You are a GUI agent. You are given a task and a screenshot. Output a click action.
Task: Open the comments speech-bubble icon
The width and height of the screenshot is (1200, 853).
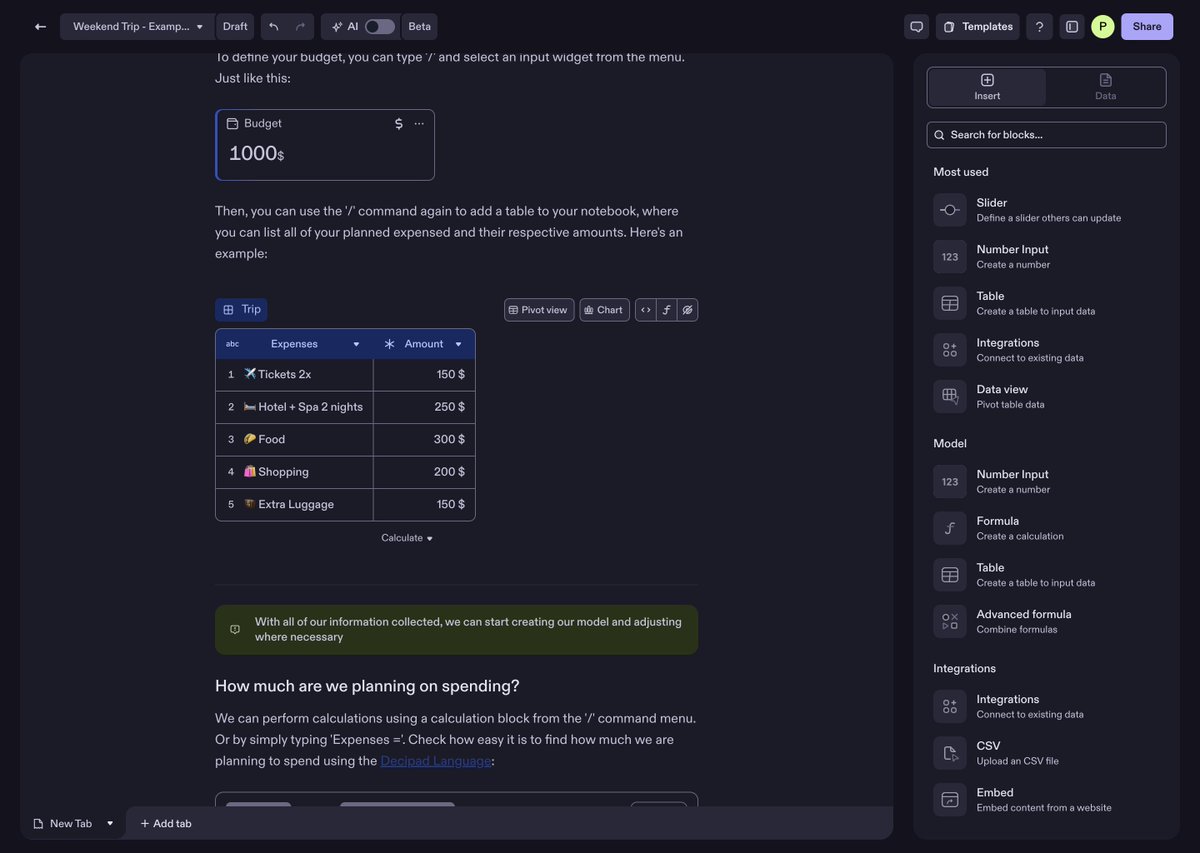tap(916, 27)
